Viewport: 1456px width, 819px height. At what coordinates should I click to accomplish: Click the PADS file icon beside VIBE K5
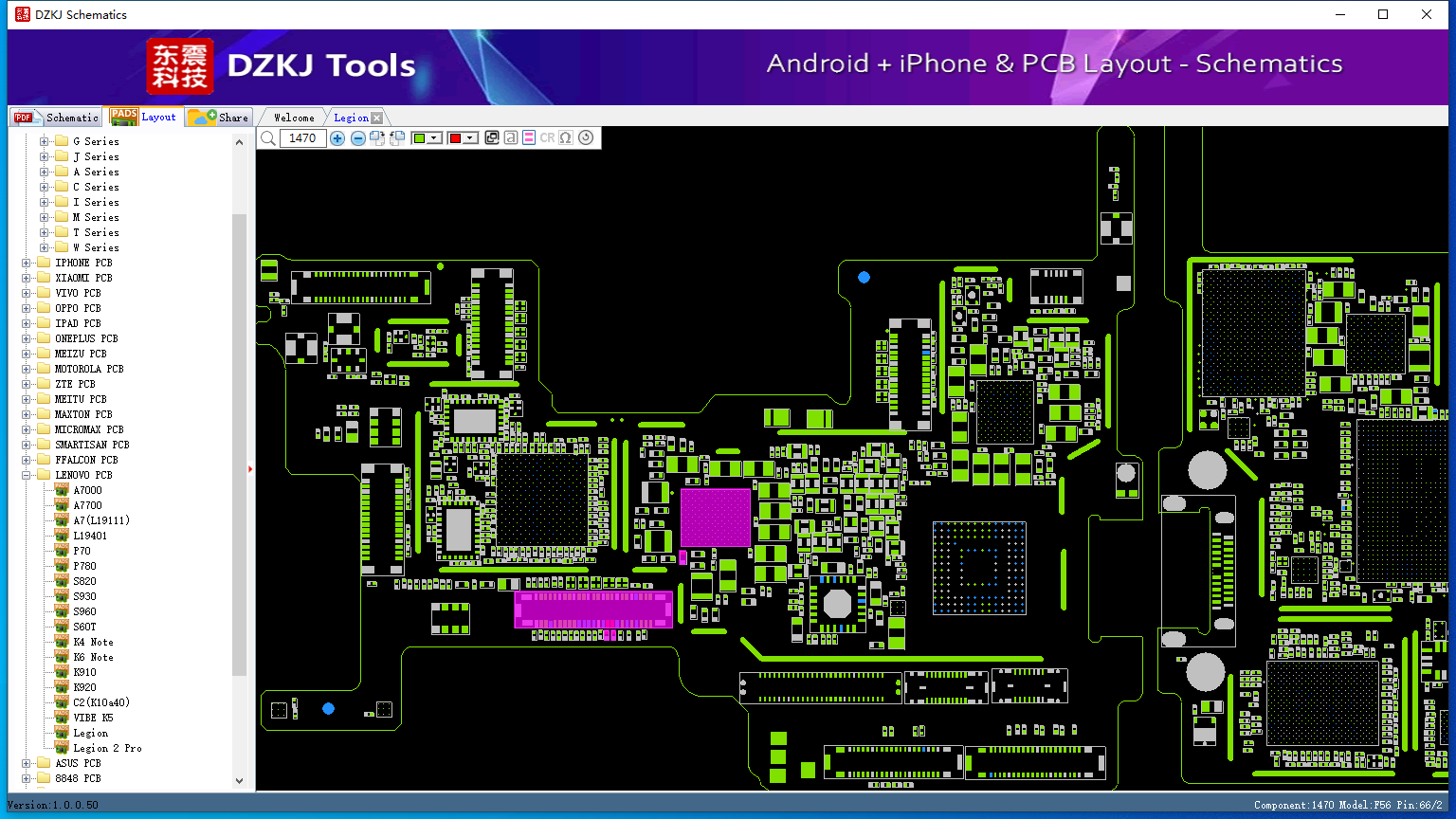[62, 718]
